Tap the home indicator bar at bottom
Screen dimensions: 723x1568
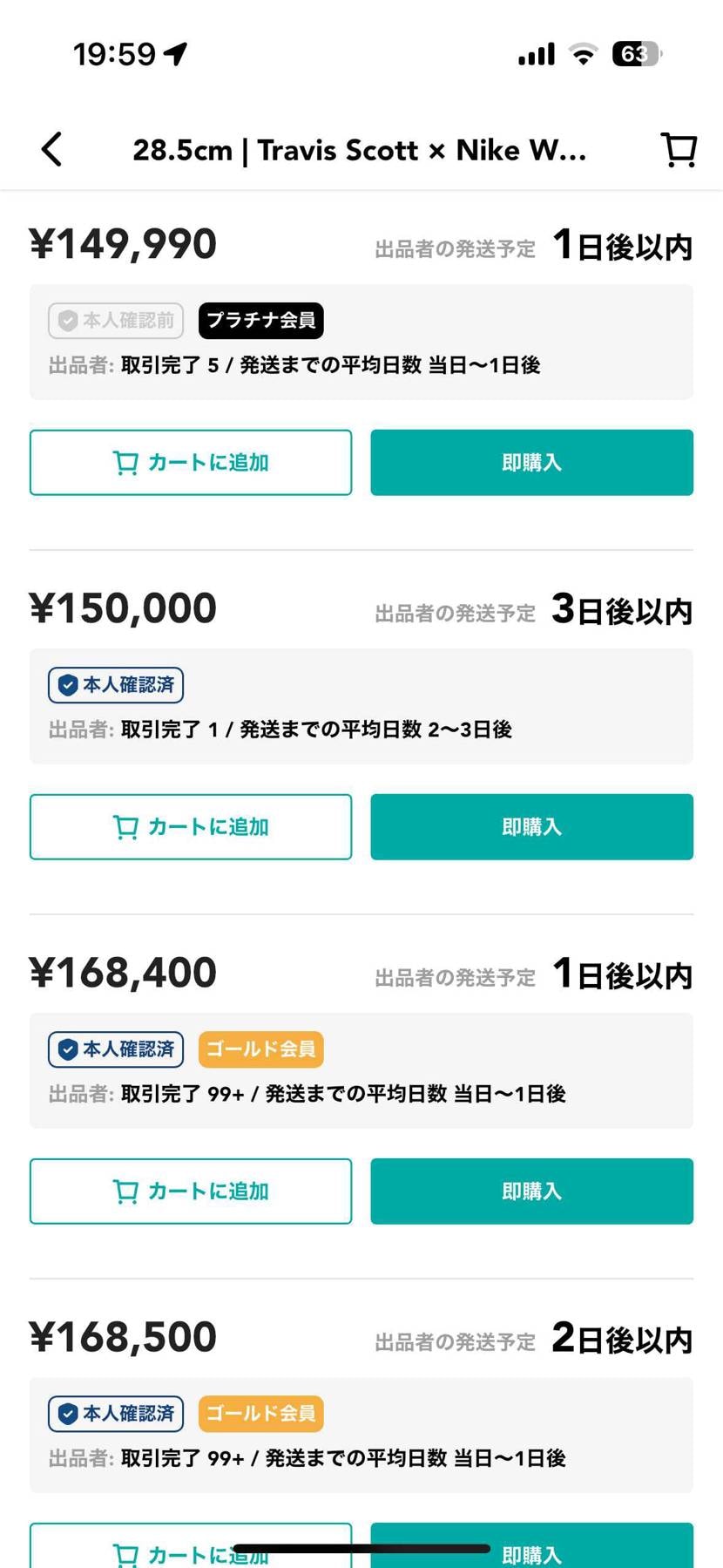pyautogui.click(x=361, y=1549)
